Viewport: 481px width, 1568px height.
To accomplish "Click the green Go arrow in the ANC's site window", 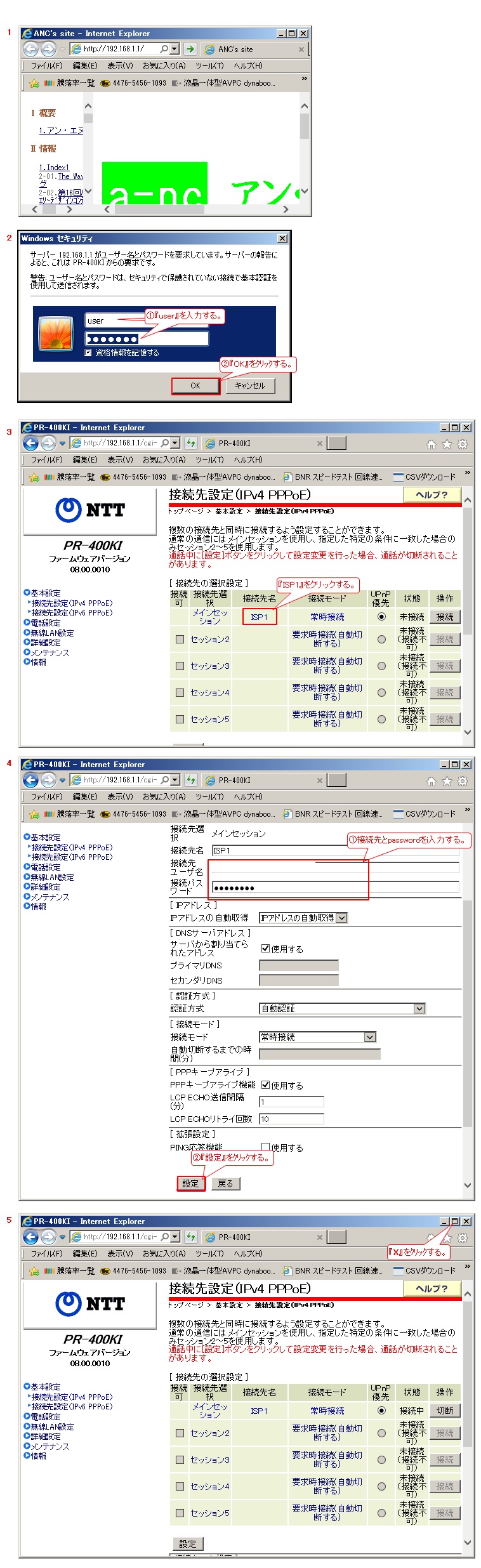I will (190, 49).
